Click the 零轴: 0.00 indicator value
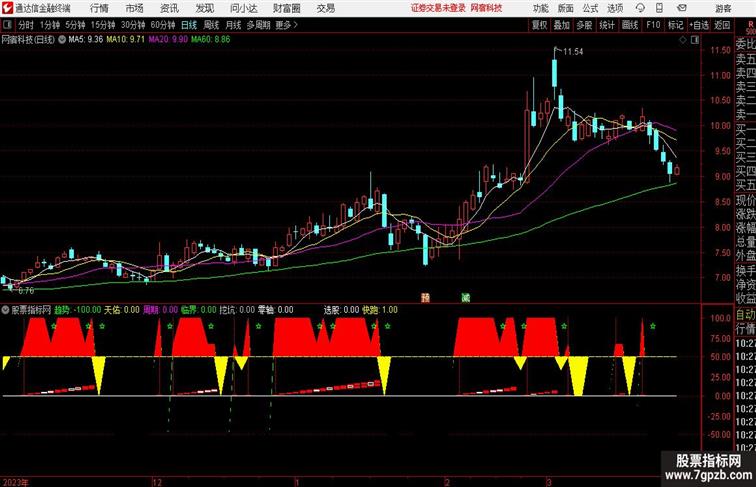Image resolution: width=756 pixels, height=487 pixels. tap(275, 310)
